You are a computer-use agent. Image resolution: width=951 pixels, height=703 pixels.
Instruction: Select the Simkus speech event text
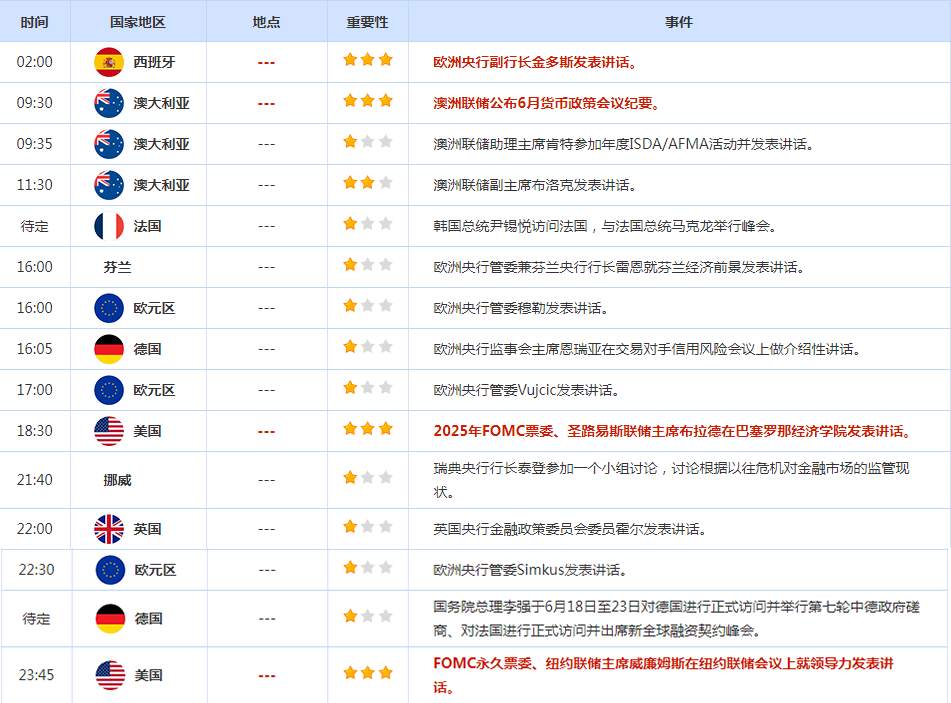(x=530, y=570)
